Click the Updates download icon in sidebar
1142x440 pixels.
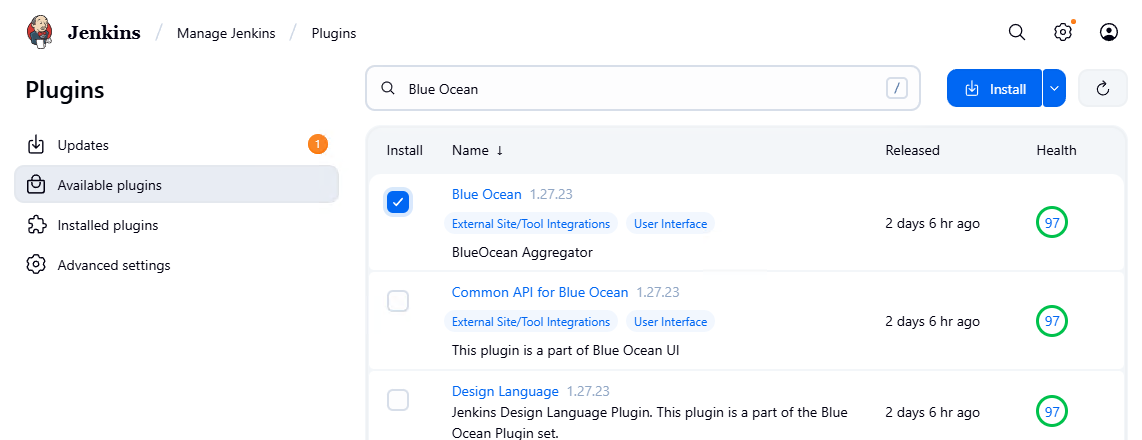(x=36, y=145)
